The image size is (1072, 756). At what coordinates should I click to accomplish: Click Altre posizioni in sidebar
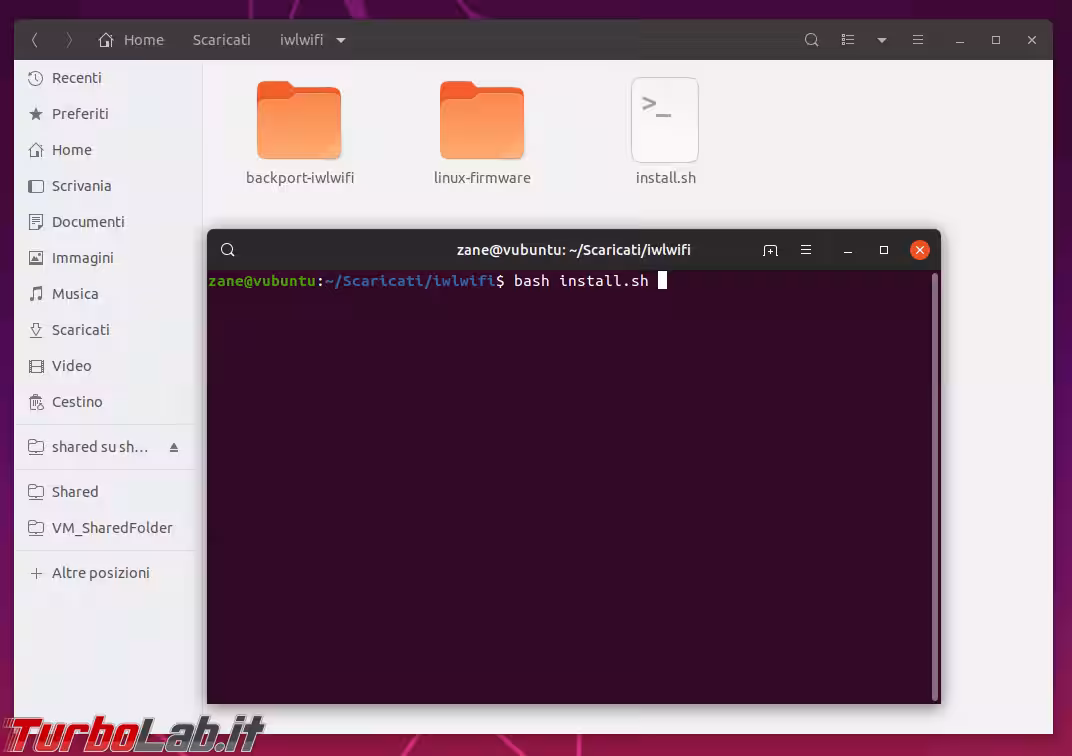pyautogui.click(x=100, y=573)
